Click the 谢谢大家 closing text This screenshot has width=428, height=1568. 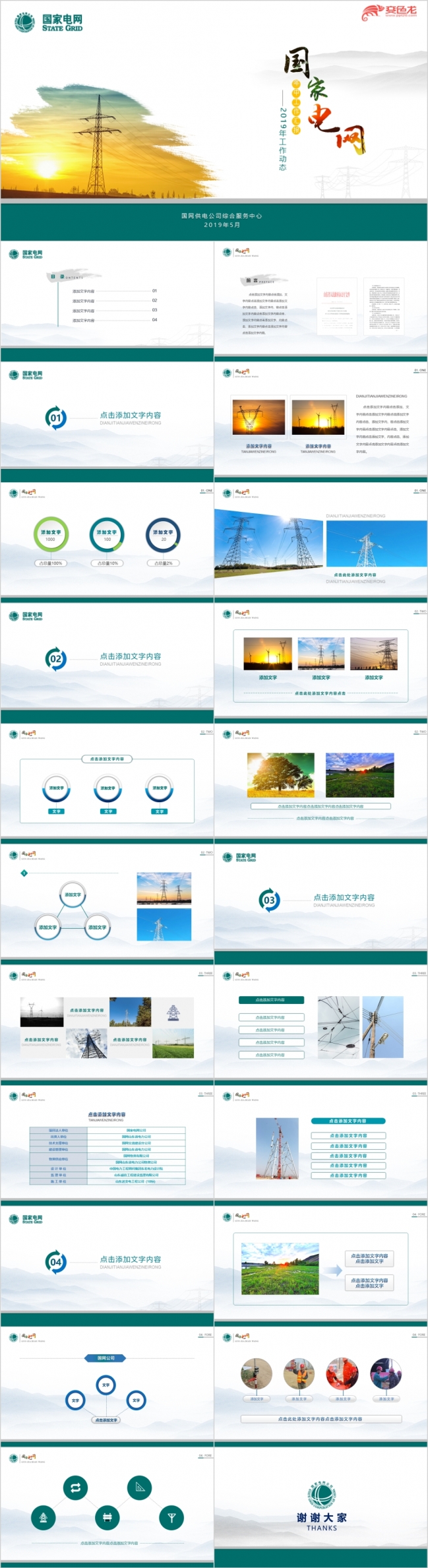tap(321, 1518)
